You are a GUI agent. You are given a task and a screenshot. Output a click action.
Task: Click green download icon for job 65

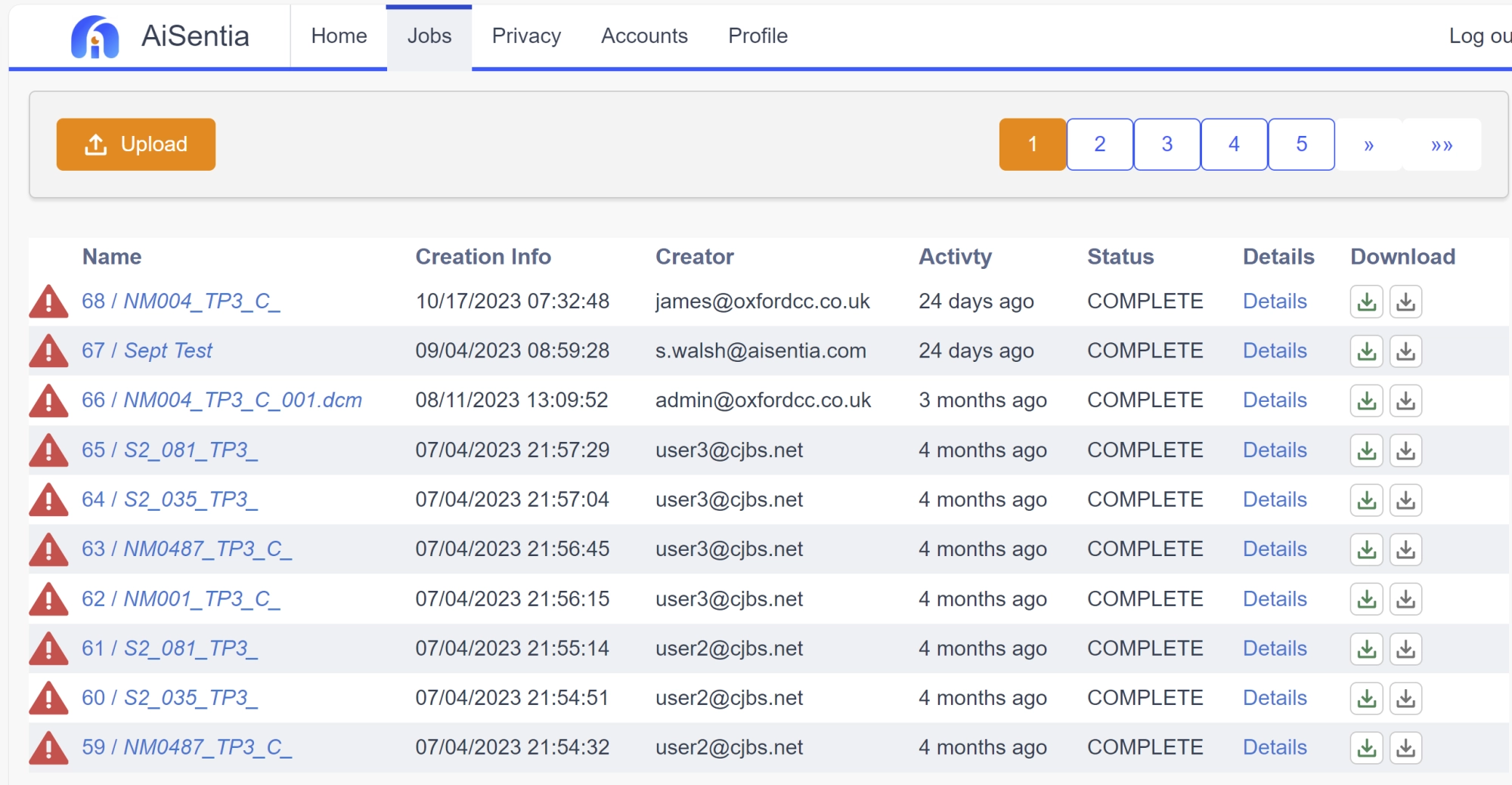1366,450
